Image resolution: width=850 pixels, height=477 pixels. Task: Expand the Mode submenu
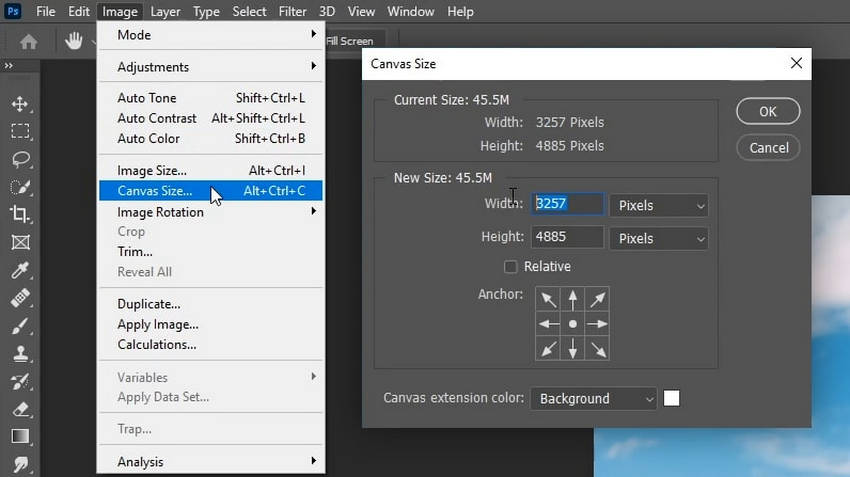tap(211, 35)
